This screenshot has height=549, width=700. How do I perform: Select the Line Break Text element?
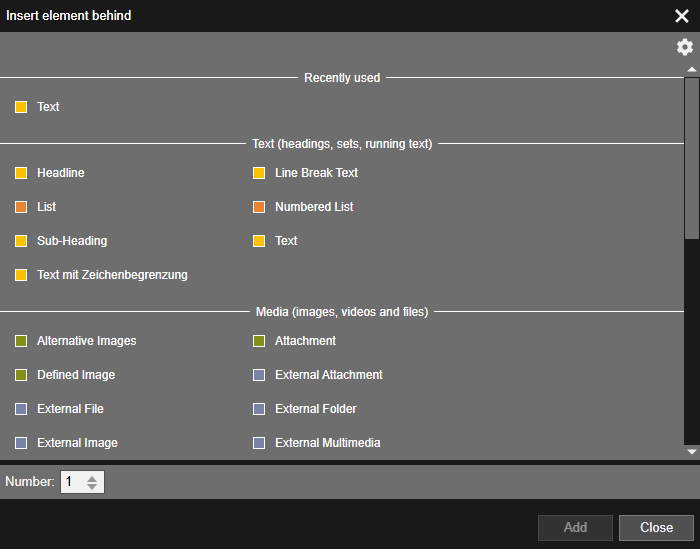pos(317,173)
